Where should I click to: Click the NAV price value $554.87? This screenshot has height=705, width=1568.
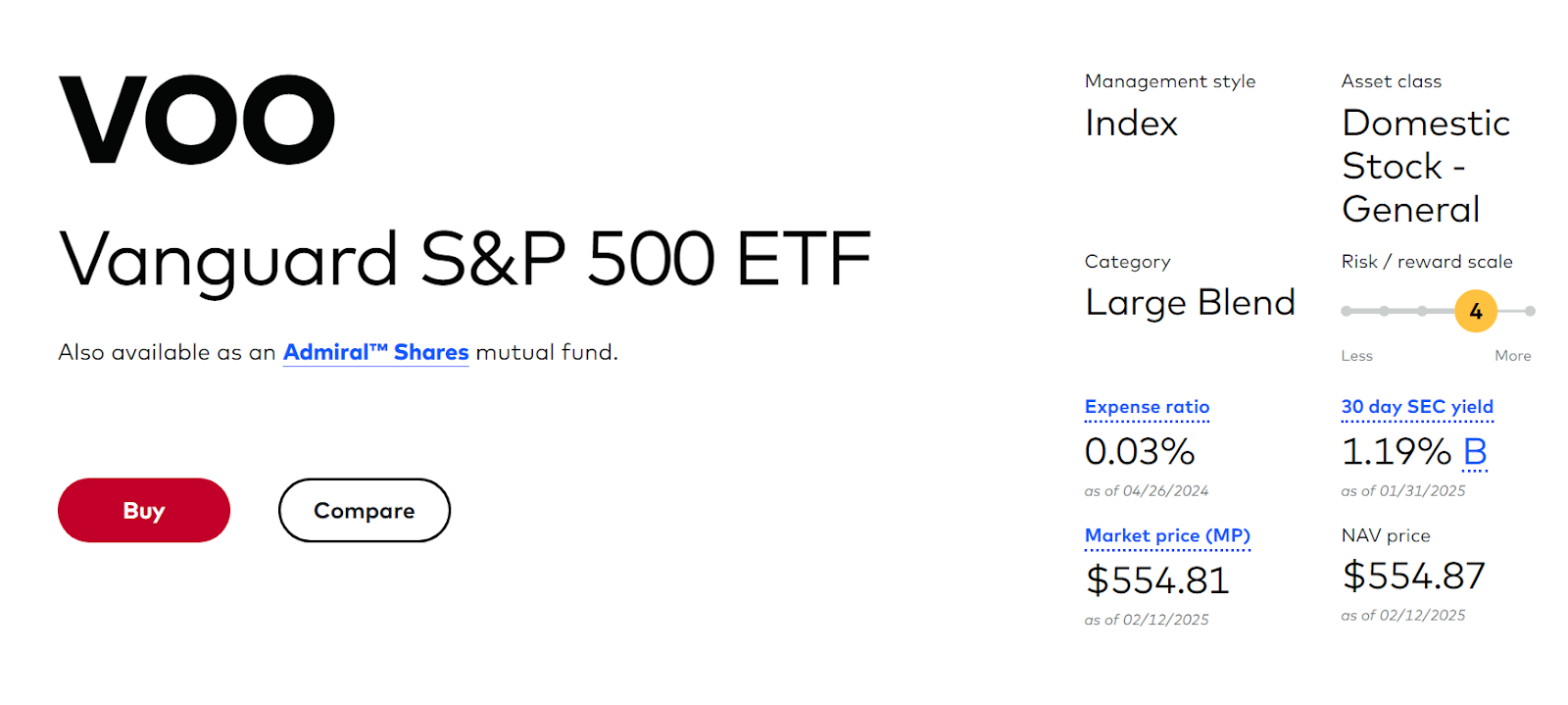click(1413, 577)
